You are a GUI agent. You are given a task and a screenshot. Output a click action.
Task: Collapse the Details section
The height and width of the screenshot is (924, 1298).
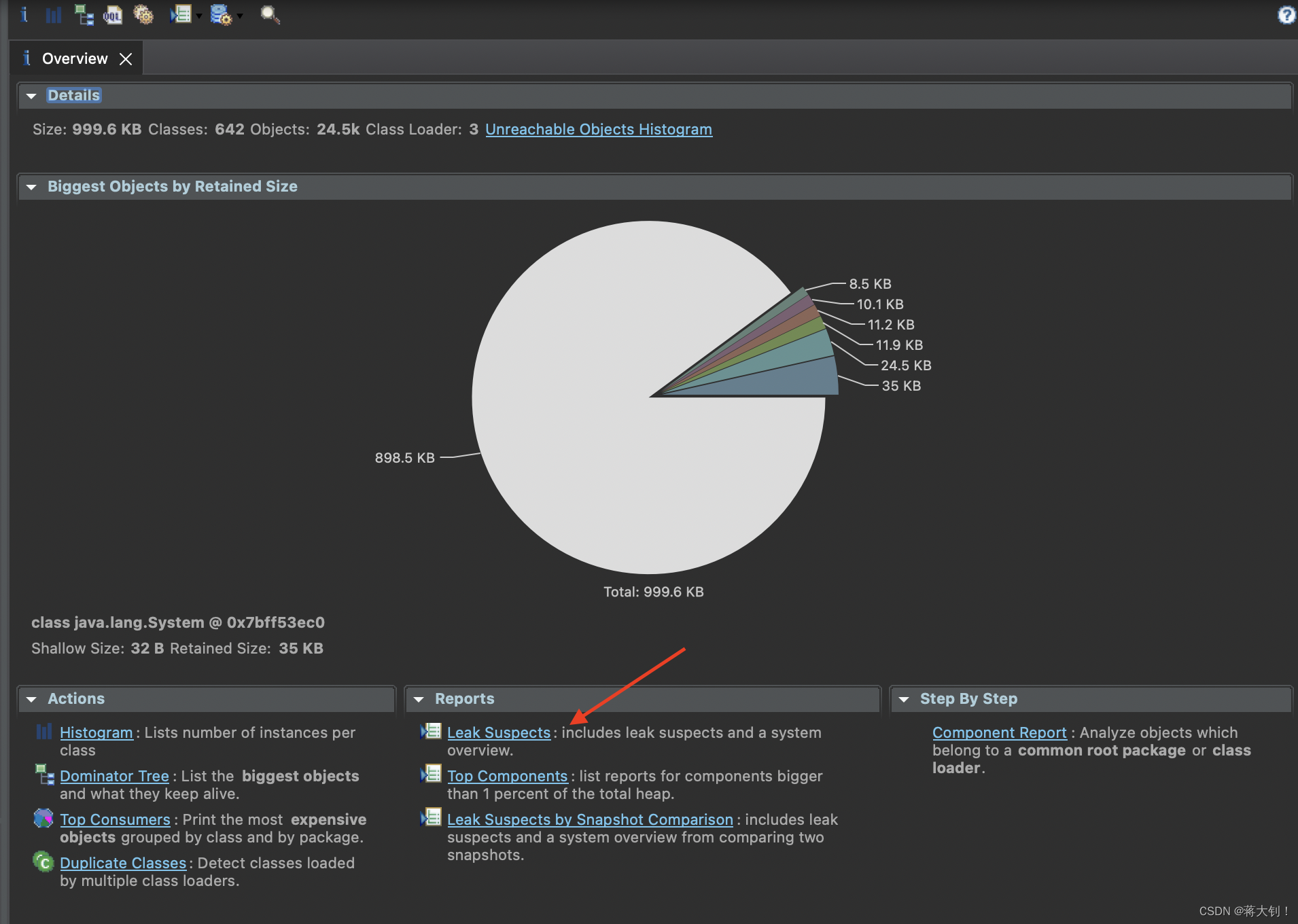click(31, 96)
